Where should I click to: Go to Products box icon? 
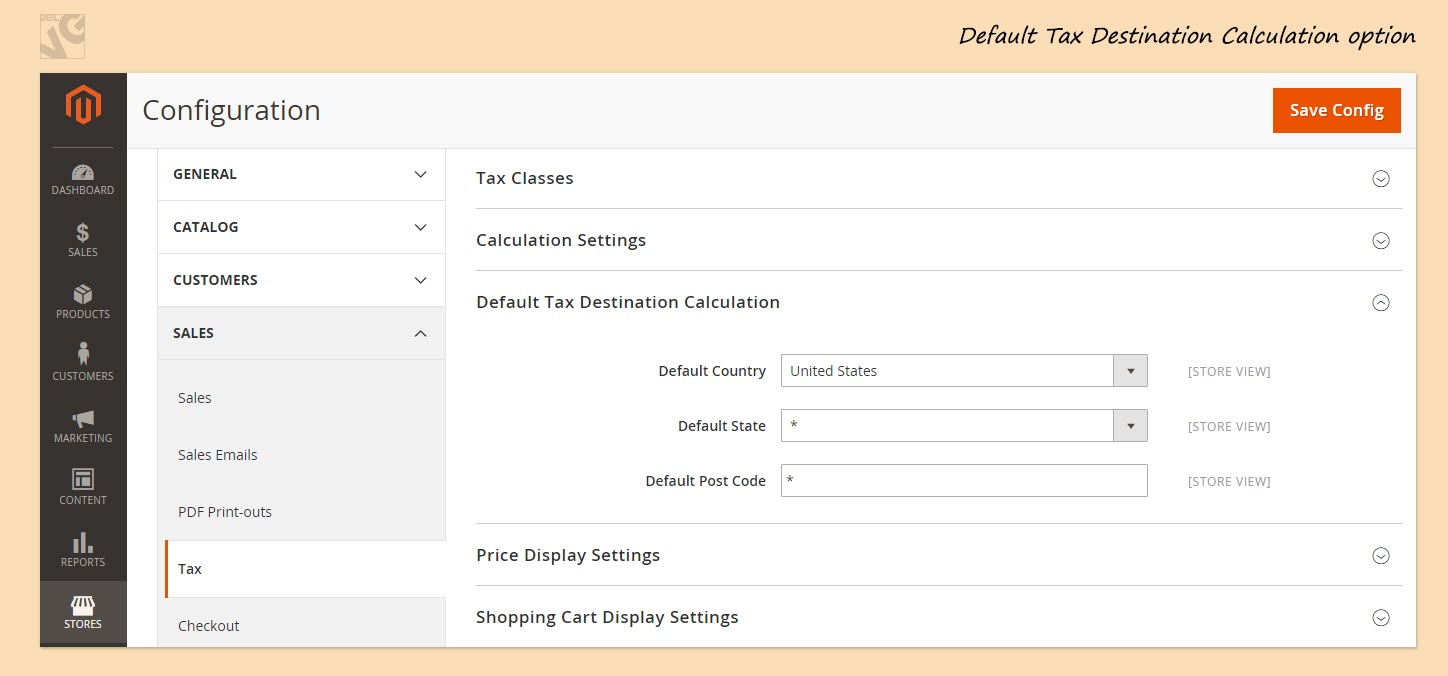[83, 295]
